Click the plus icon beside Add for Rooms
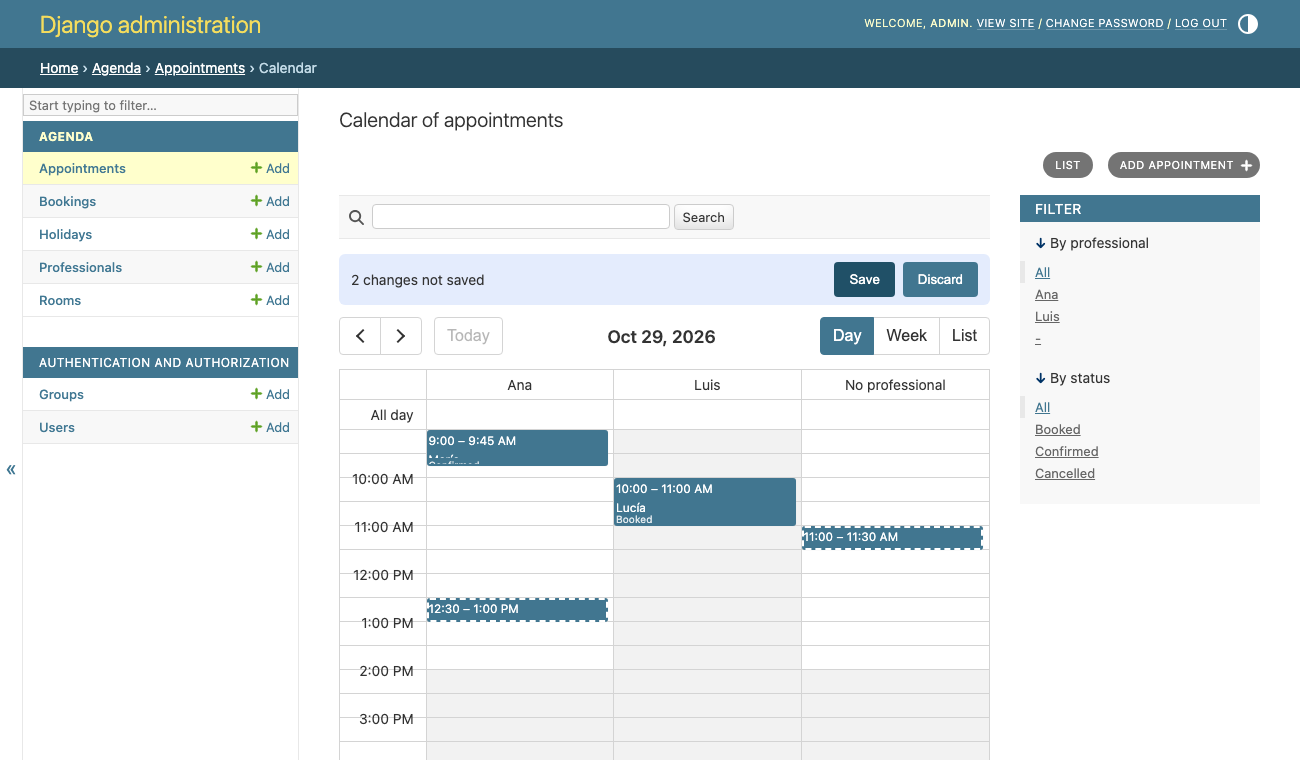This screenshot has width=1300, height=760. coord(256,300)
